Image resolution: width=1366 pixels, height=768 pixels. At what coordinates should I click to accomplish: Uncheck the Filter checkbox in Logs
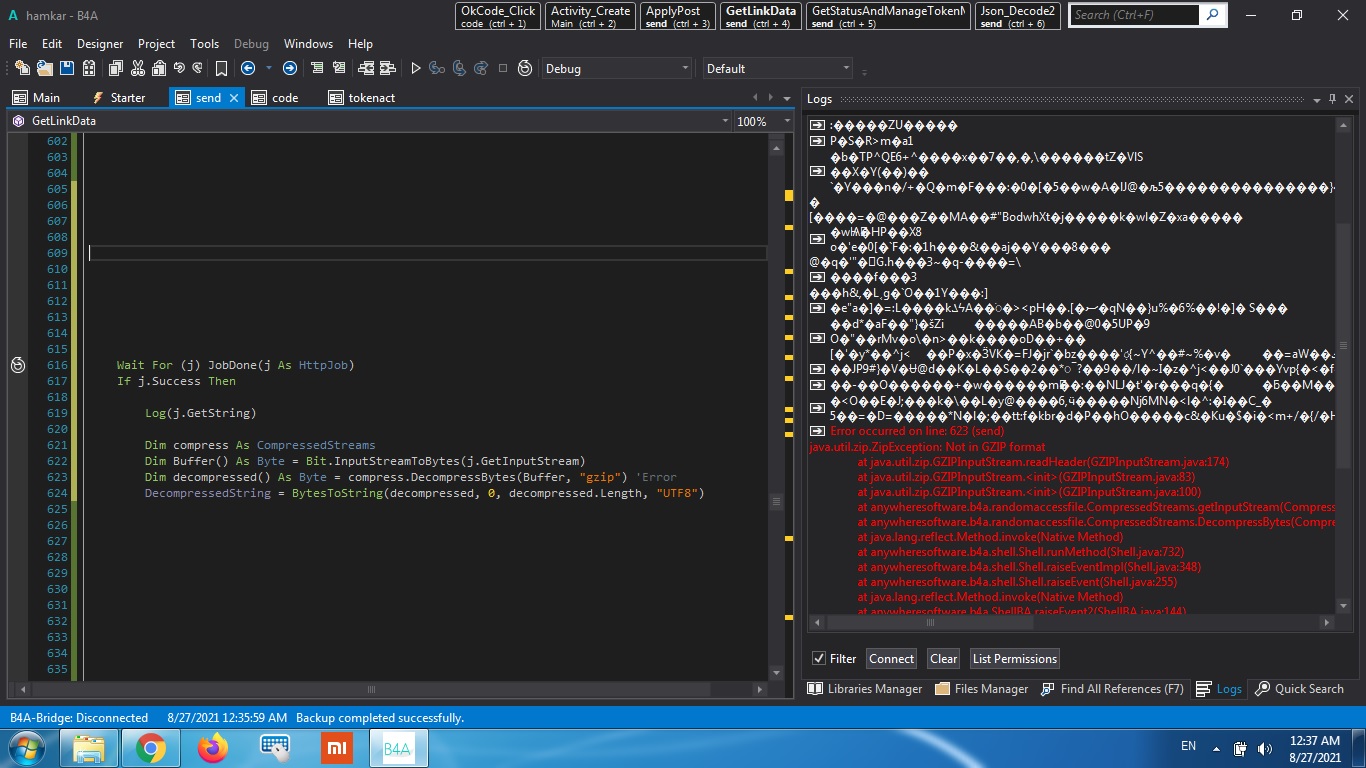click(x=819, y=658)
